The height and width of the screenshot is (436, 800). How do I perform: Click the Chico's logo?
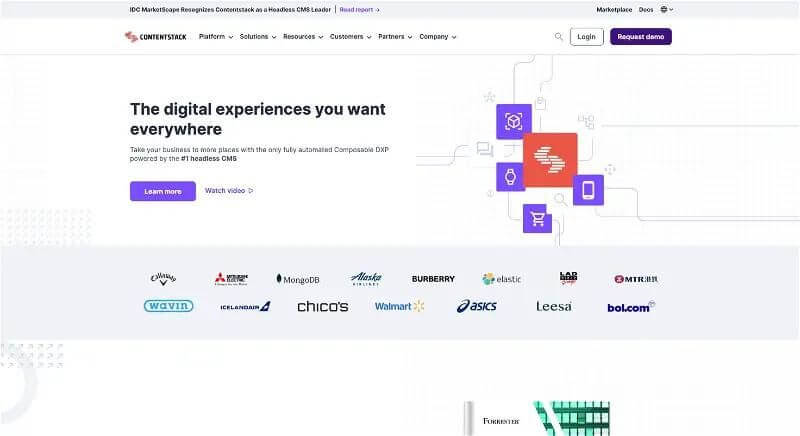click(323, 306)
